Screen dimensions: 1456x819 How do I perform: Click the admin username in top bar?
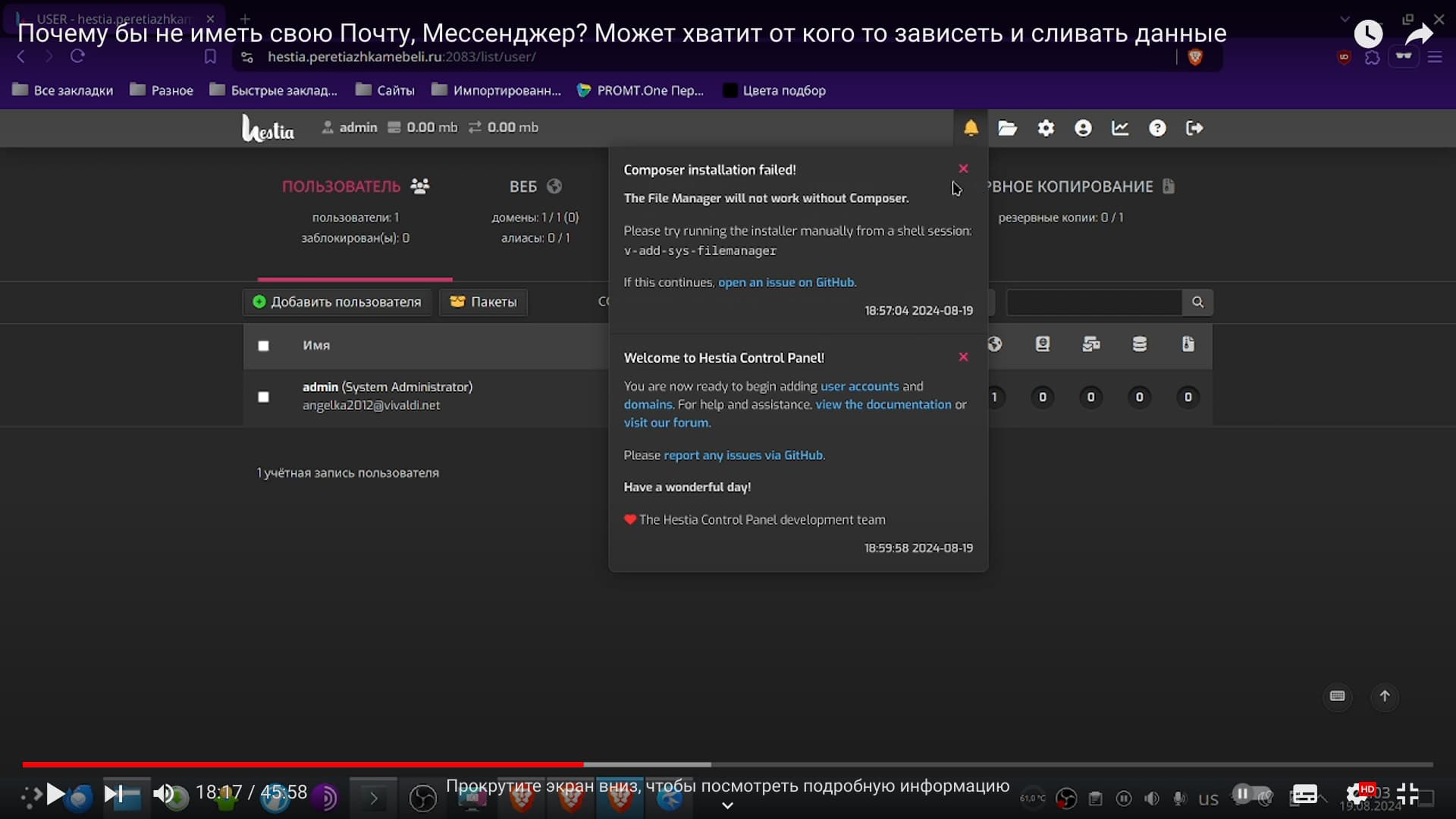click(x=358, y=127)
